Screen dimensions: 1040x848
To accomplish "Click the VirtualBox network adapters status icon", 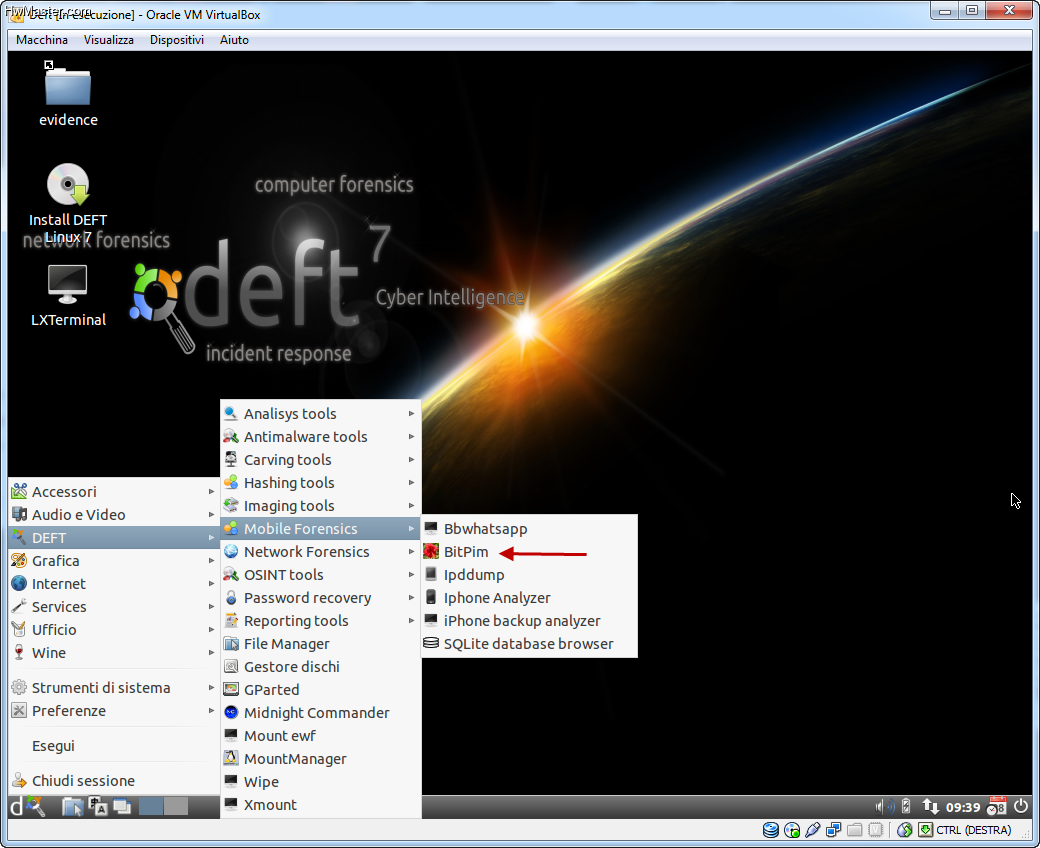I will tap(834, 830).
